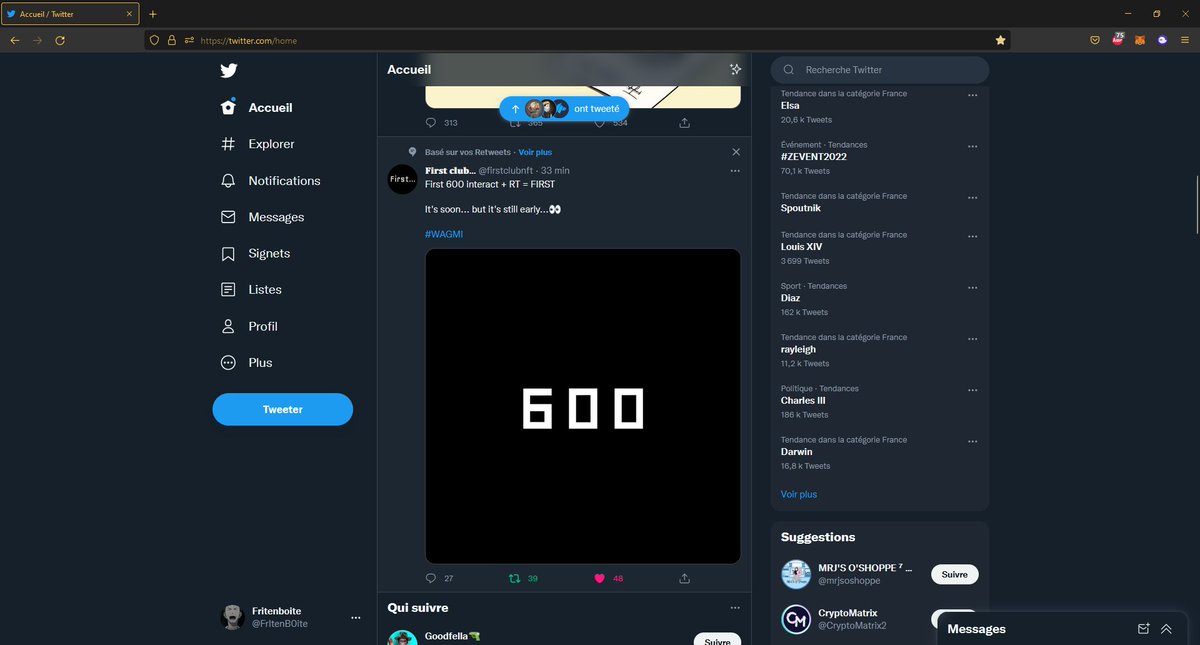
Task: Open First club profile avatar
Action: pos(402,179)
